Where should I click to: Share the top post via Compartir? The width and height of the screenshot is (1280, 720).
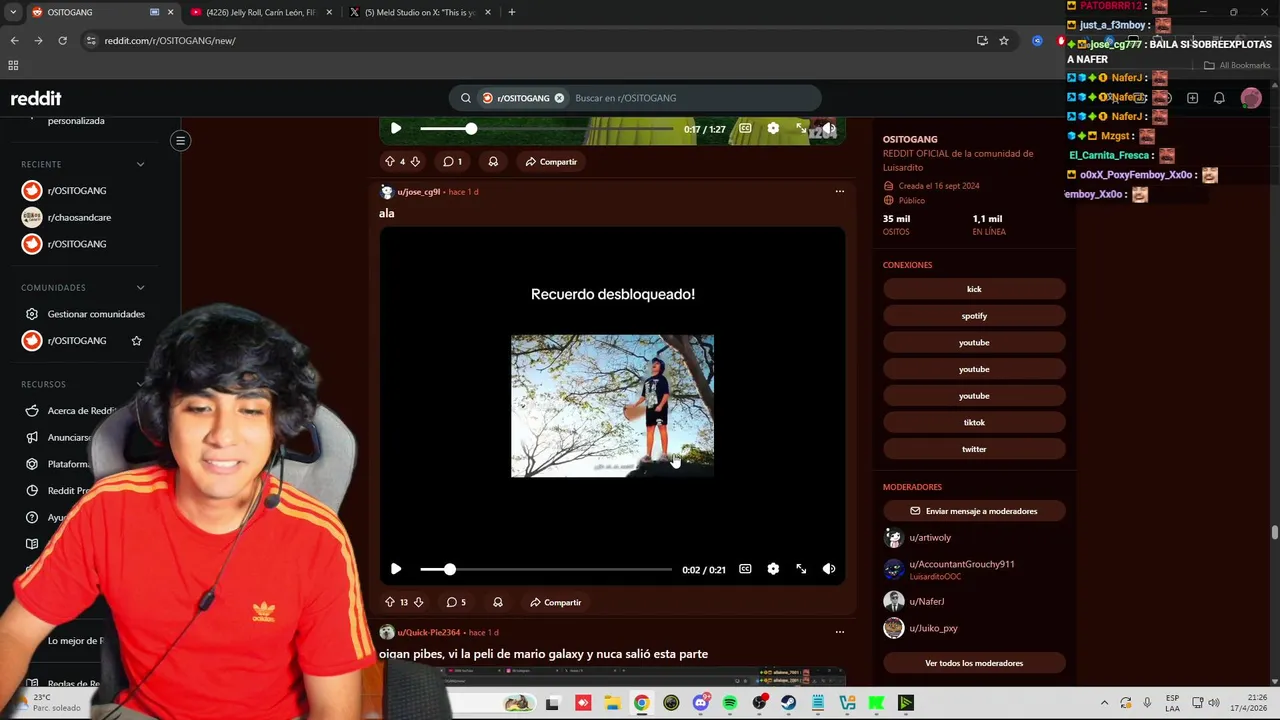pyautogui.click(x=552, y=161)
